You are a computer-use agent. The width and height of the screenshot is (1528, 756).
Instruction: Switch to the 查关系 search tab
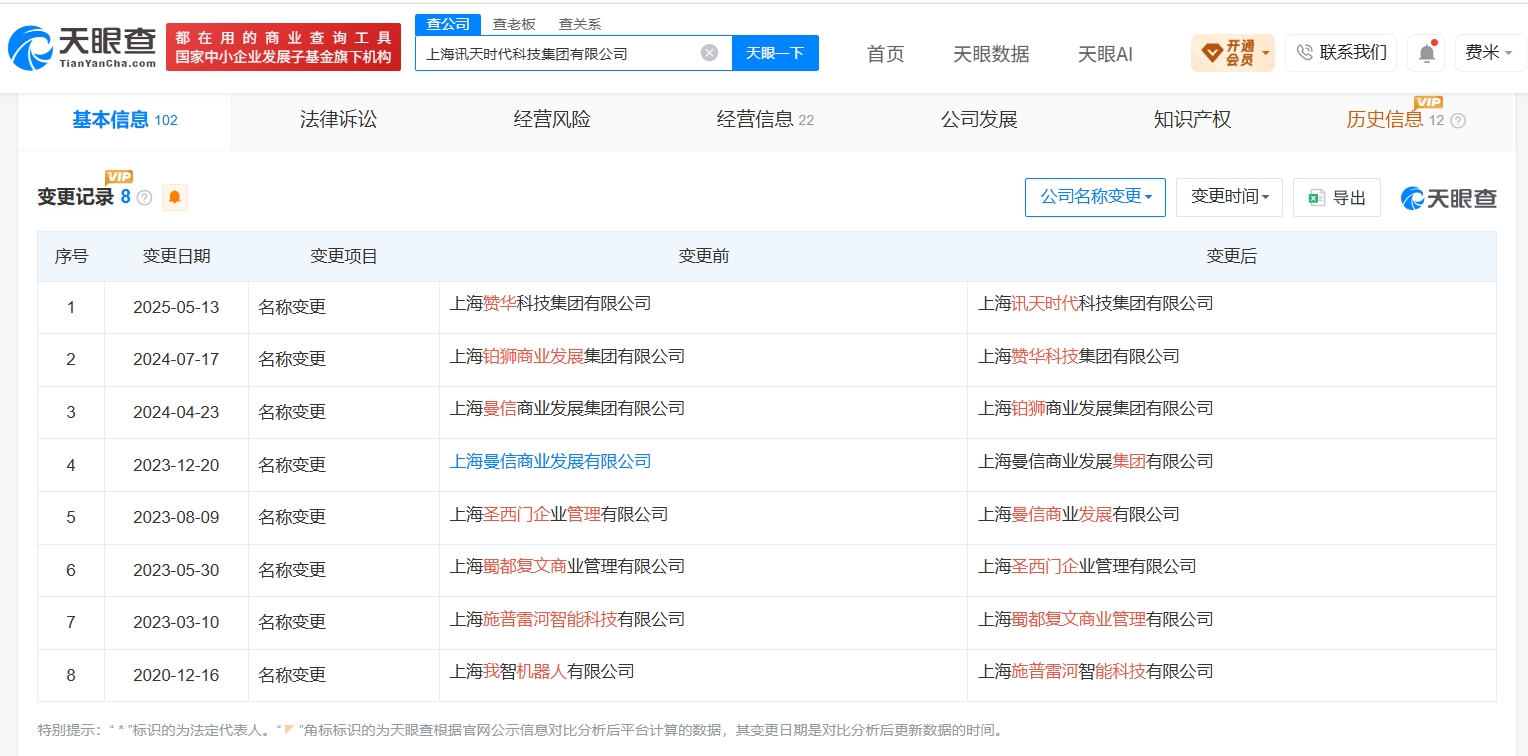tap(580, 24)
